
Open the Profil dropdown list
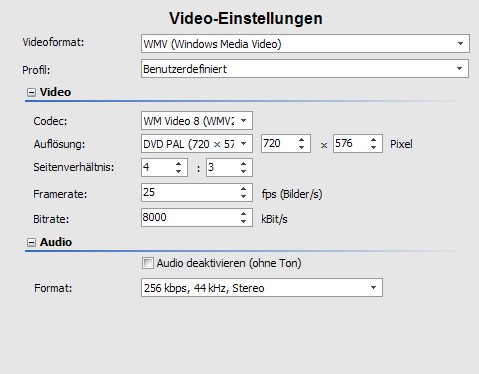[305, 69]
